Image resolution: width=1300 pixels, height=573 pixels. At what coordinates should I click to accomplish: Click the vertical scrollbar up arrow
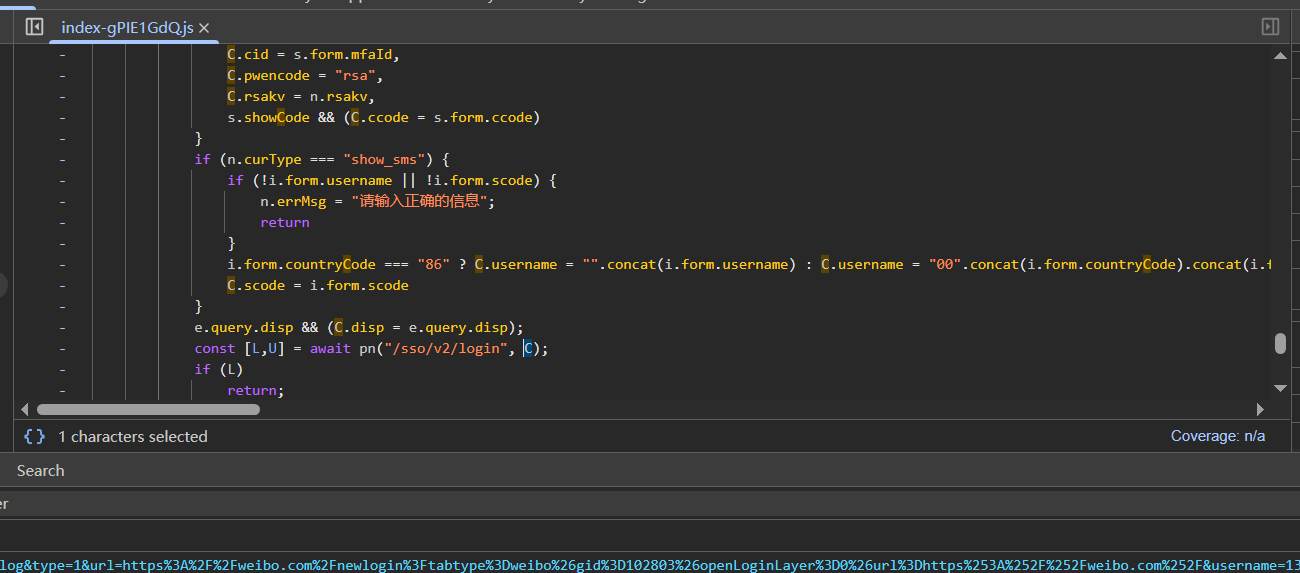pos(1280,56)
